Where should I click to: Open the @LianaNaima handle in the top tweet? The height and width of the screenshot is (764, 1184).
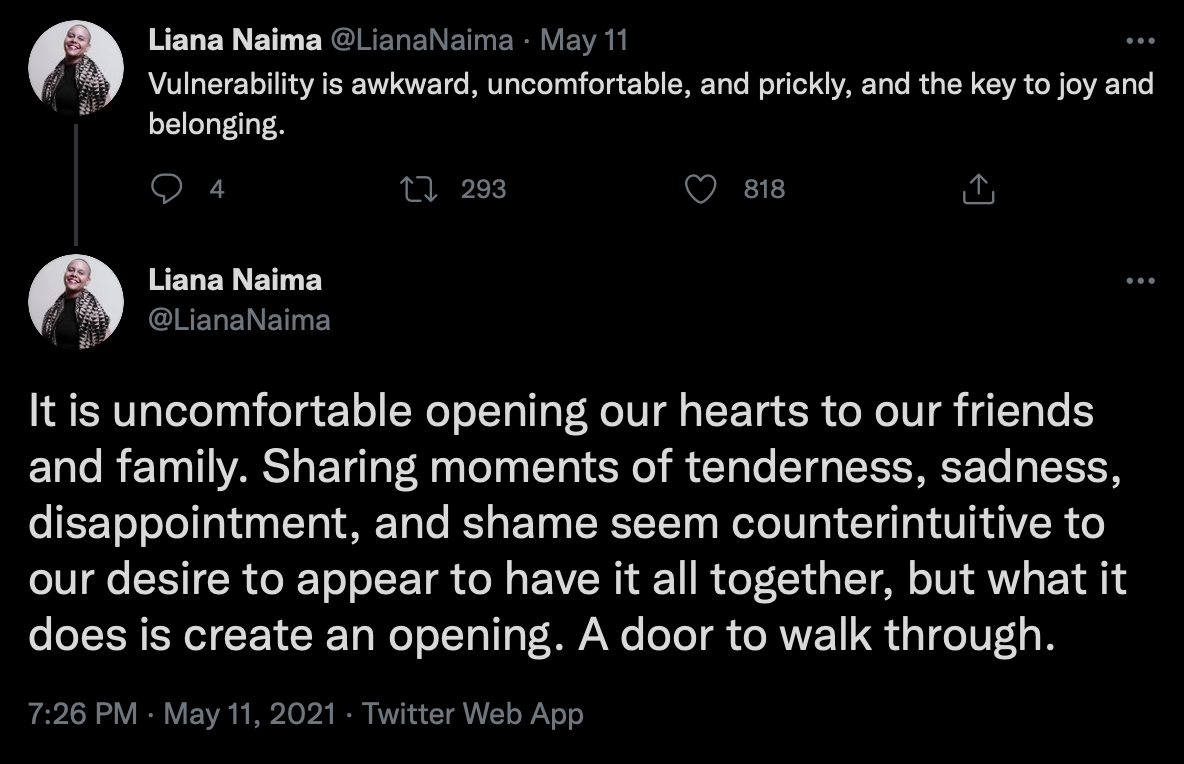(x=417, y=41)
